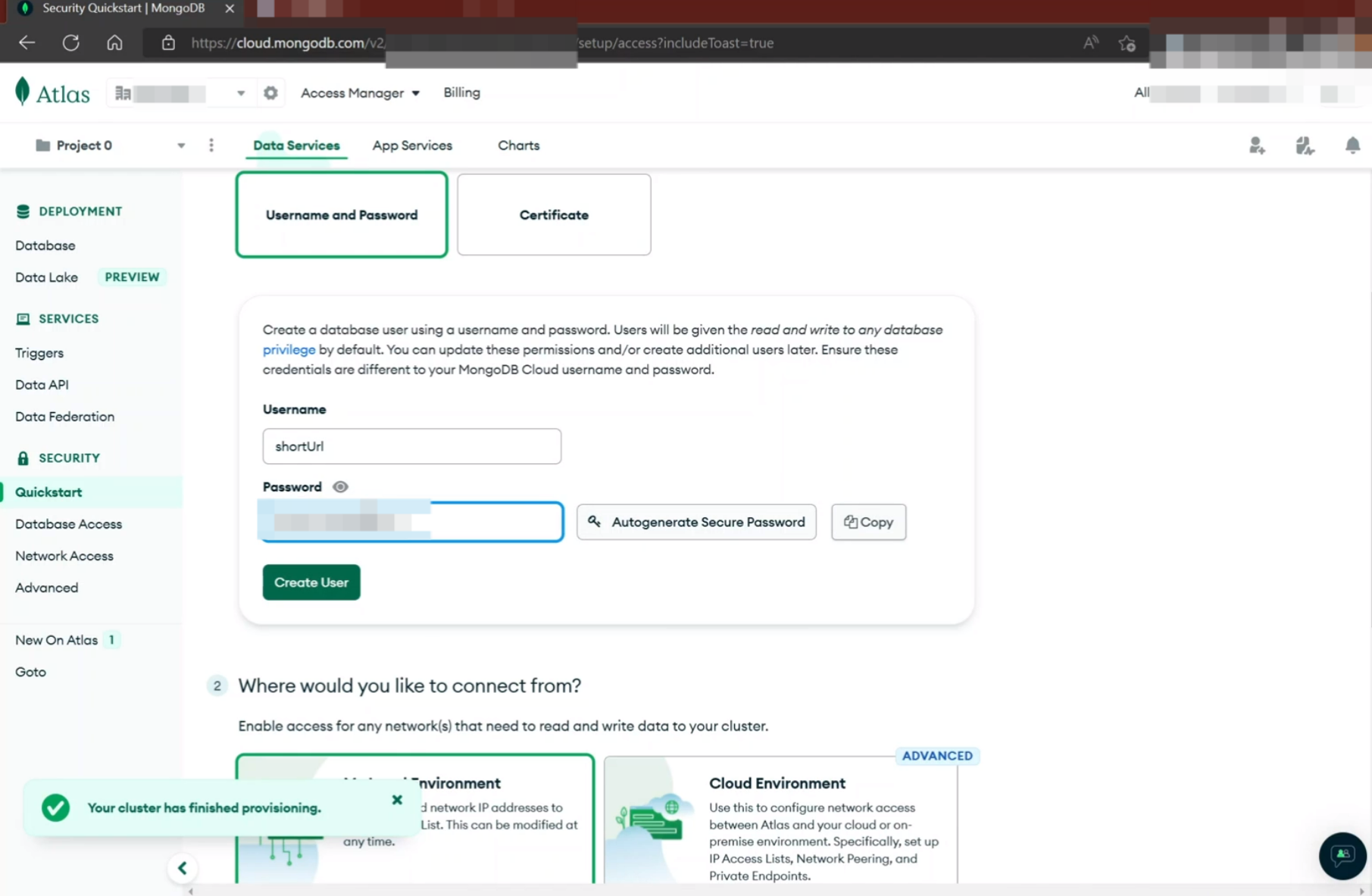Click the Security padlock icon
This screenshot has height=896, width=1372.
click(x=23, y=458)
